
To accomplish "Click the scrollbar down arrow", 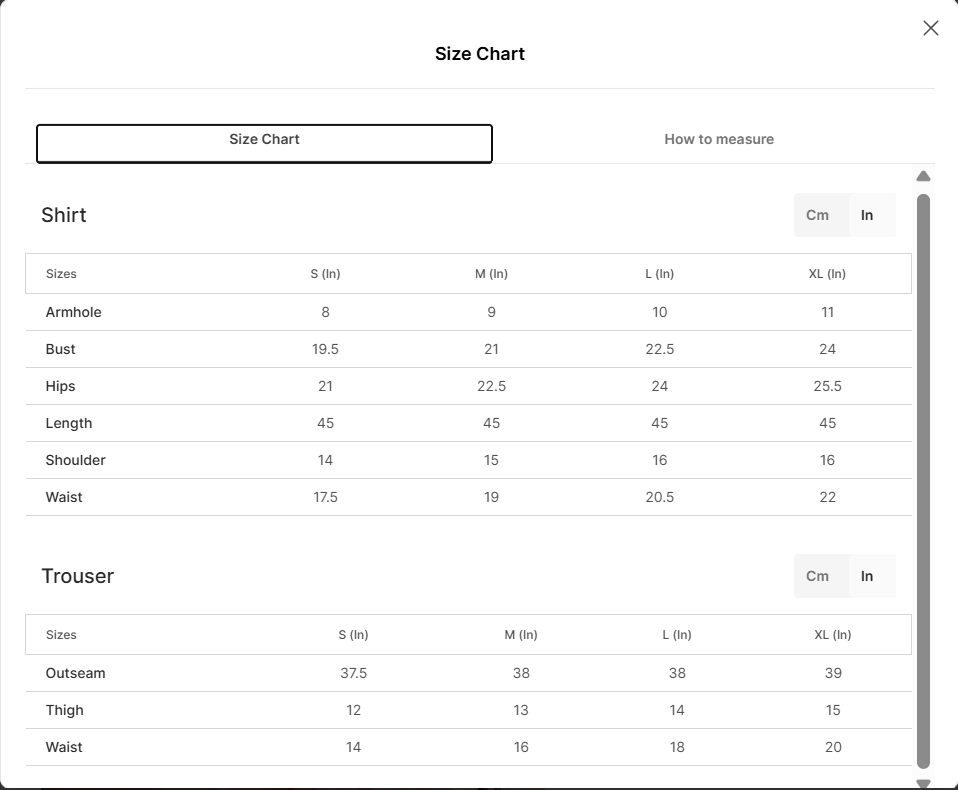I will (923, 784).
